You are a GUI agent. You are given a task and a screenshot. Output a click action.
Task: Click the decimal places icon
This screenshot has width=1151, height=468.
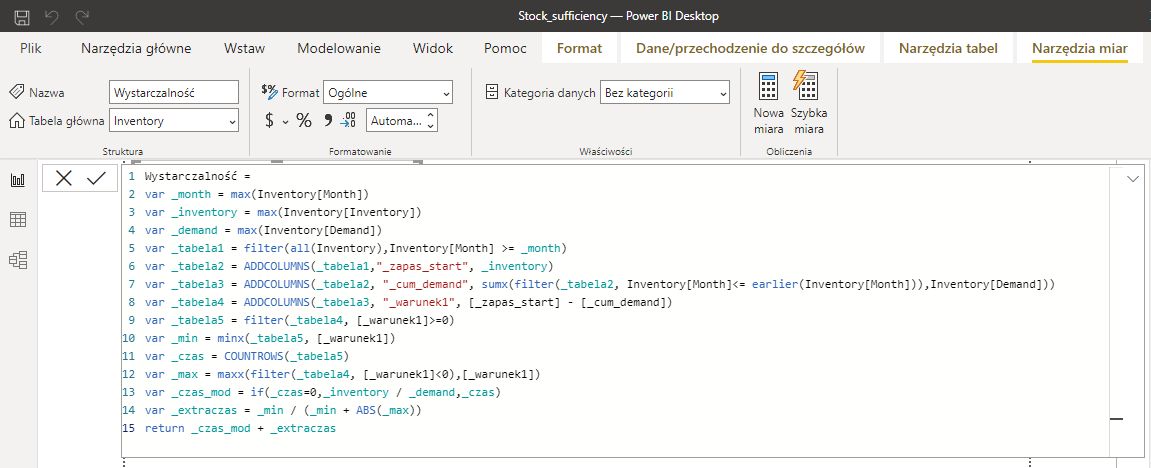point(350,120)
